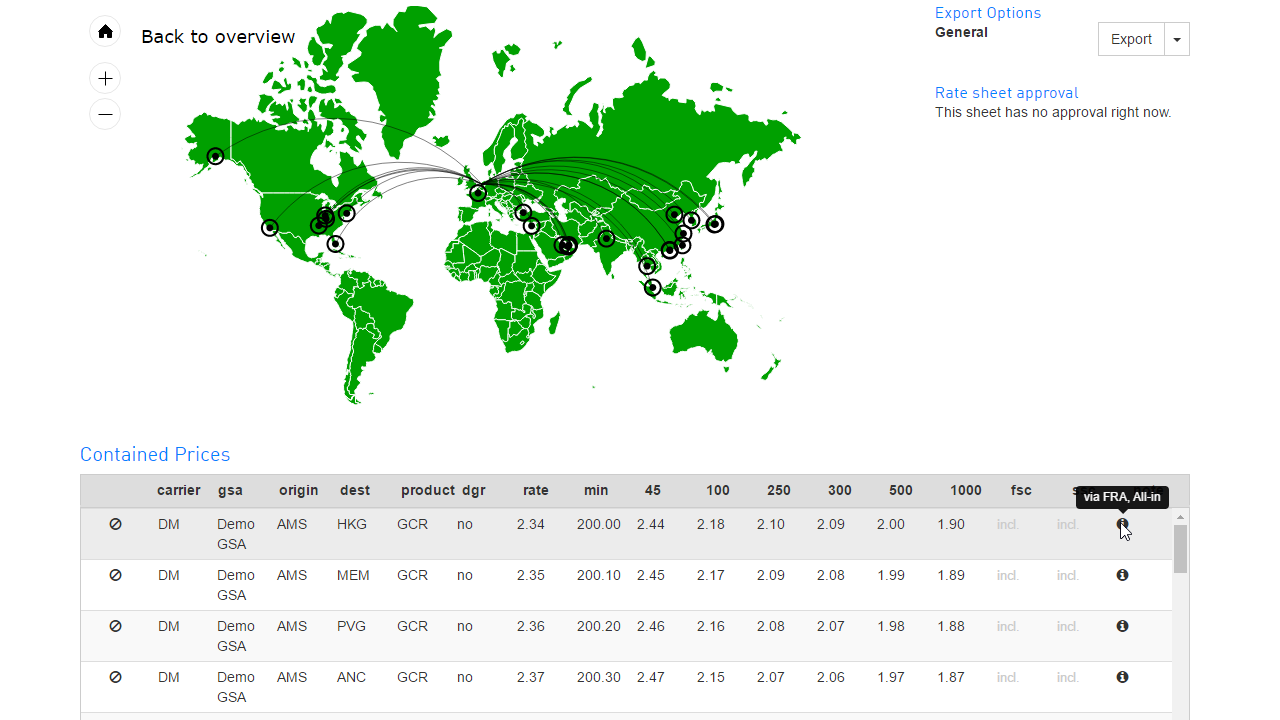Screen dimensions: 1280x720
Task: Toggle the disable icon for ANC row
Action: [x=115, y=677]
